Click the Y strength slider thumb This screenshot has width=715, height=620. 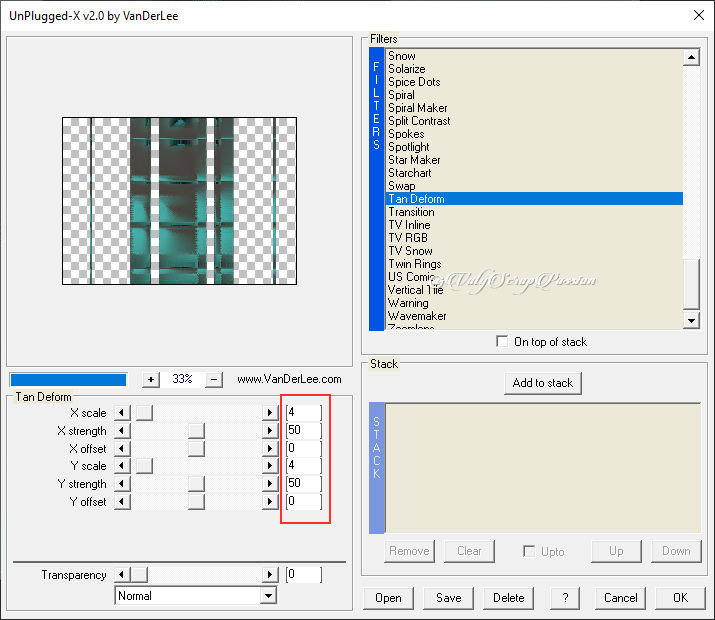[x=196, y=484]
